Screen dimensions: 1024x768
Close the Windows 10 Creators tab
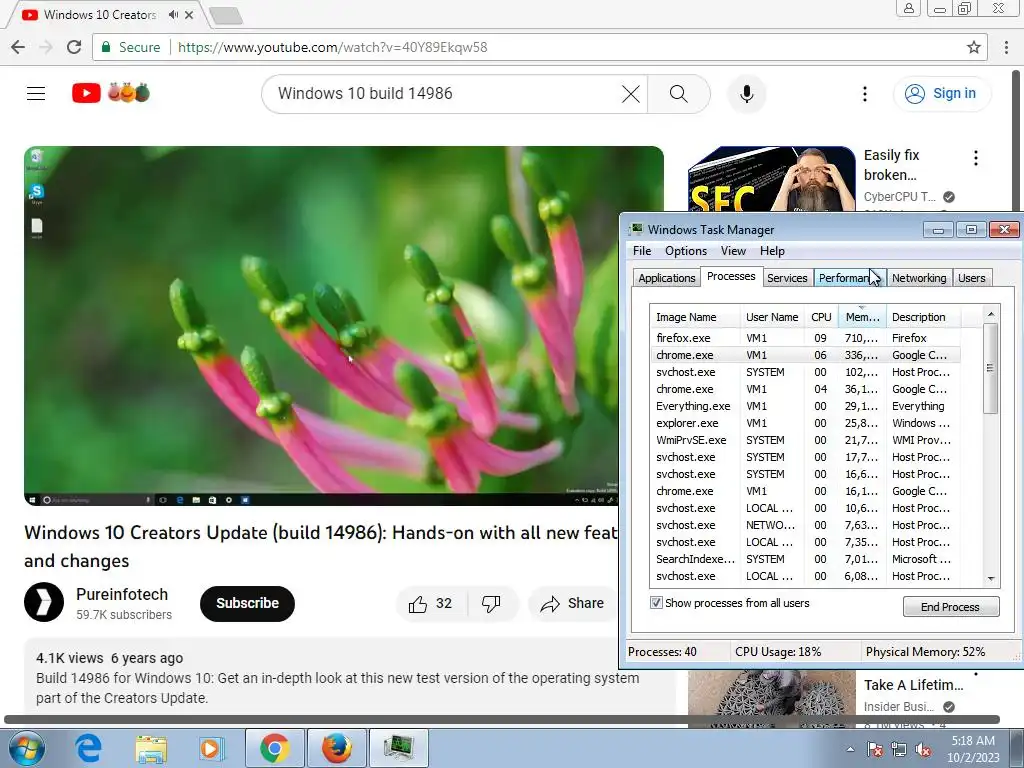[189, 14]
